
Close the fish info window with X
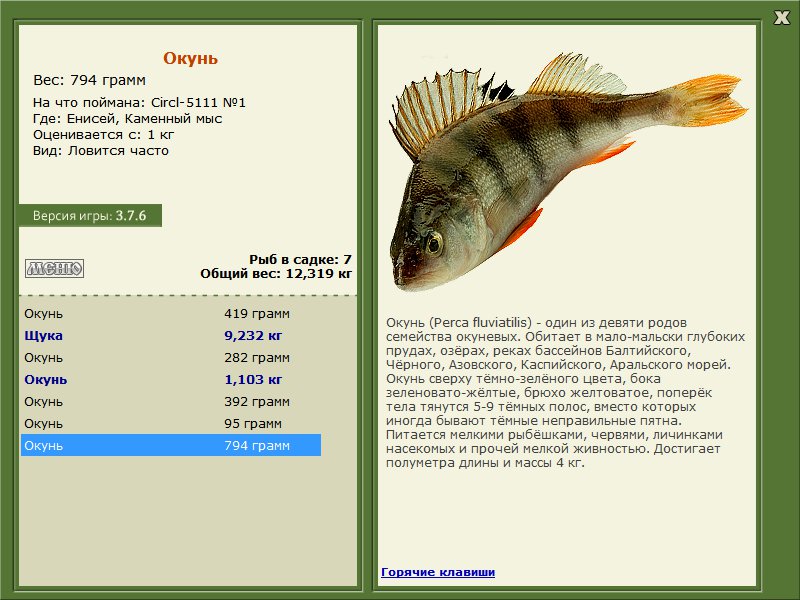pyautogui.click(x=781, y=18)
